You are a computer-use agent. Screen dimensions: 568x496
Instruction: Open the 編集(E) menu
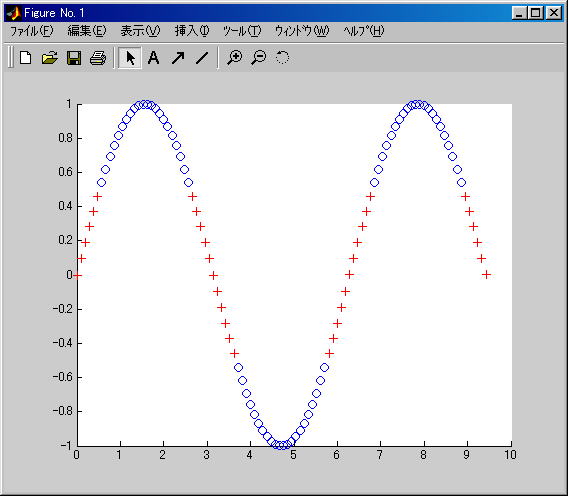[87, 31]
